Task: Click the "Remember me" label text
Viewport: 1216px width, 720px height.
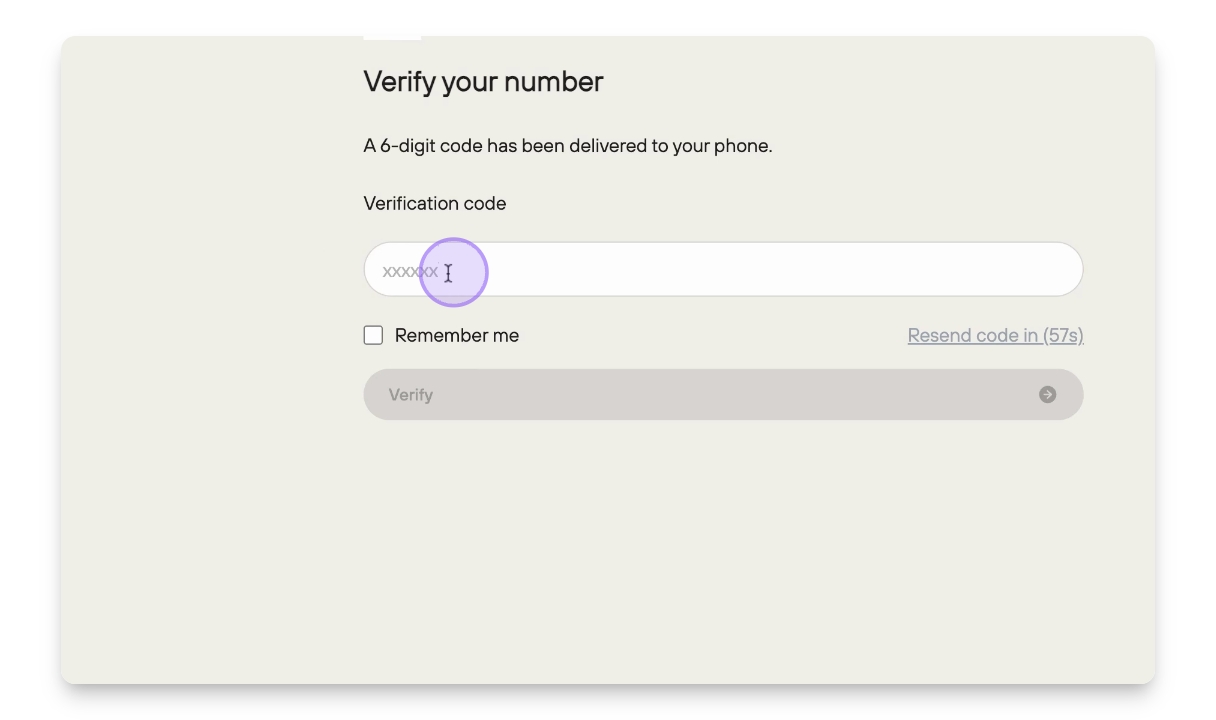Action: [x=457, y=336]
